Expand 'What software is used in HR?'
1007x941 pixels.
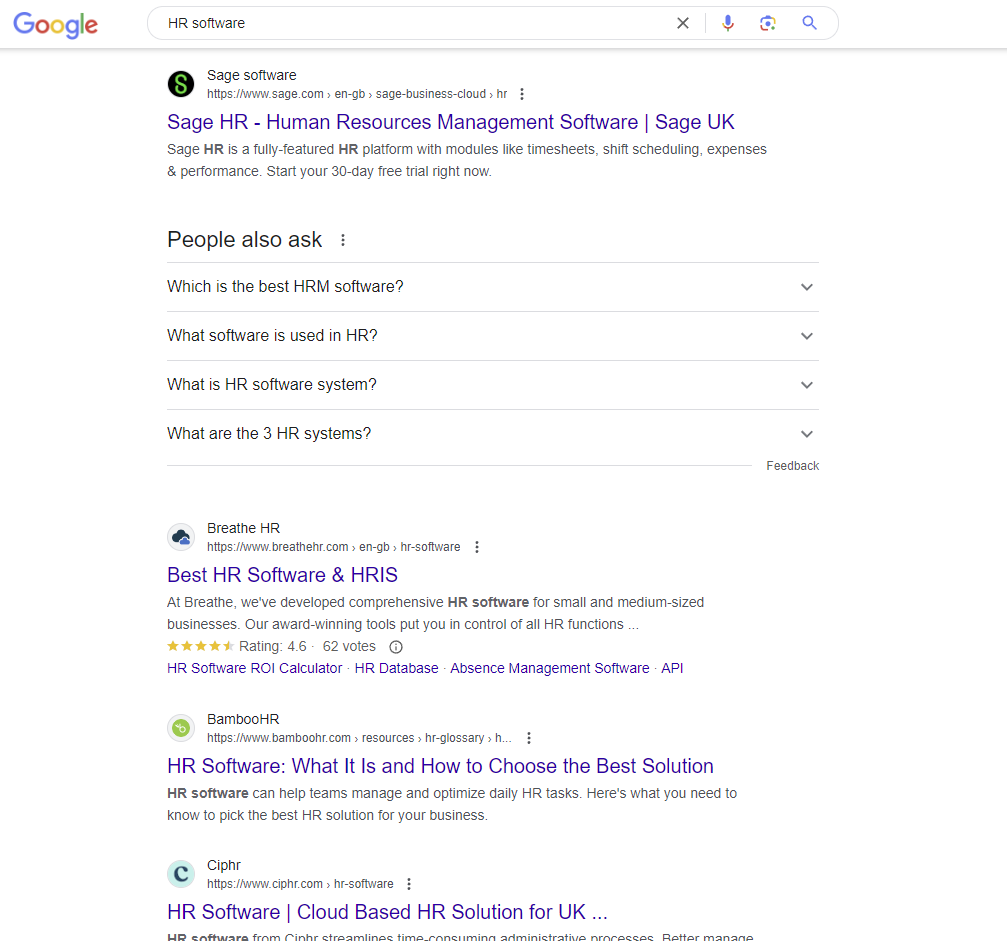(493, 336)
